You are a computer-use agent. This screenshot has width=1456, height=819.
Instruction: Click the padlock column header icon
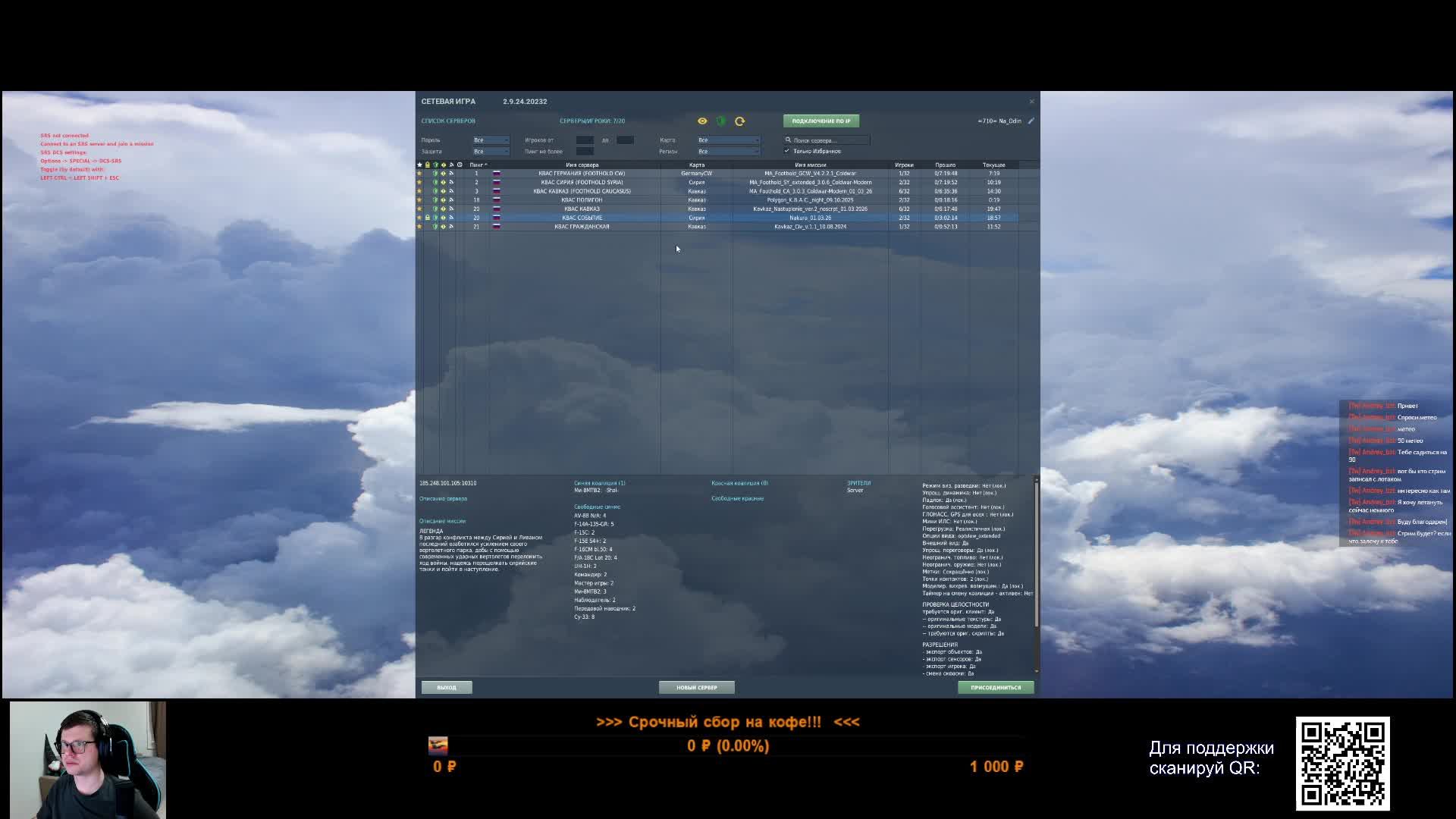(427, 165)
